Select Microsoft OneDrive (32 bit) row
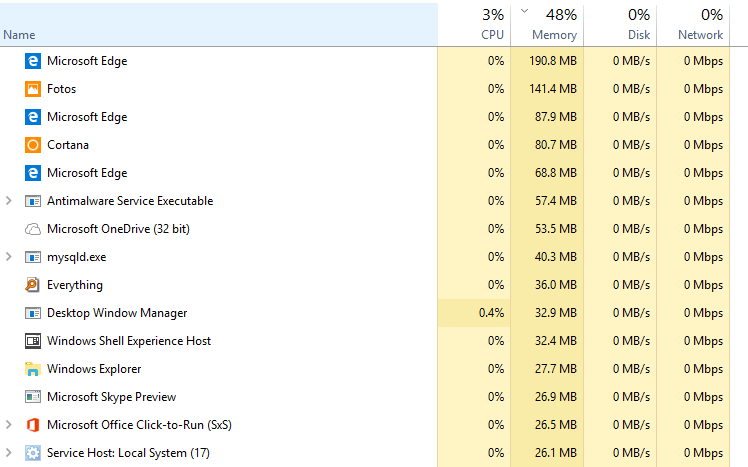748x467 pixels. (364, 229)
